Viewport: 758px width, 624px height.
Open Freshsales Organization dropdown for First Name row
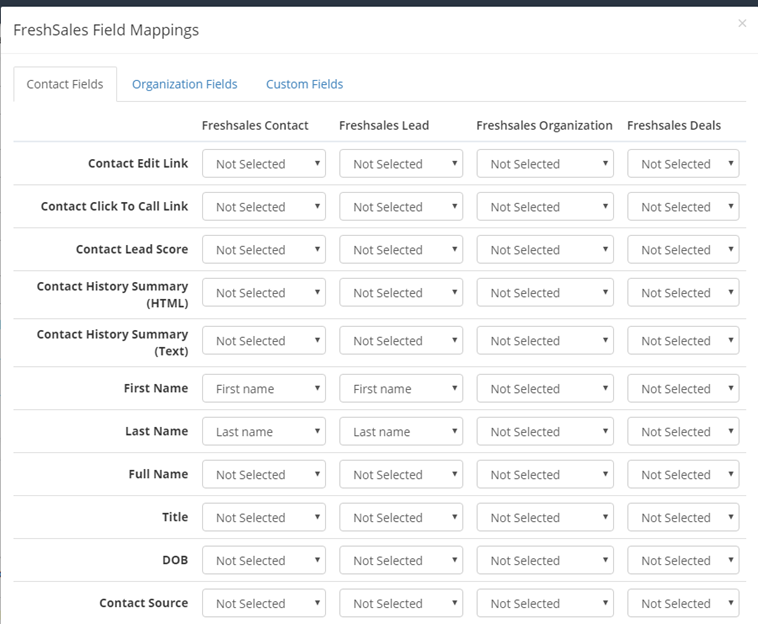[545, 388]
